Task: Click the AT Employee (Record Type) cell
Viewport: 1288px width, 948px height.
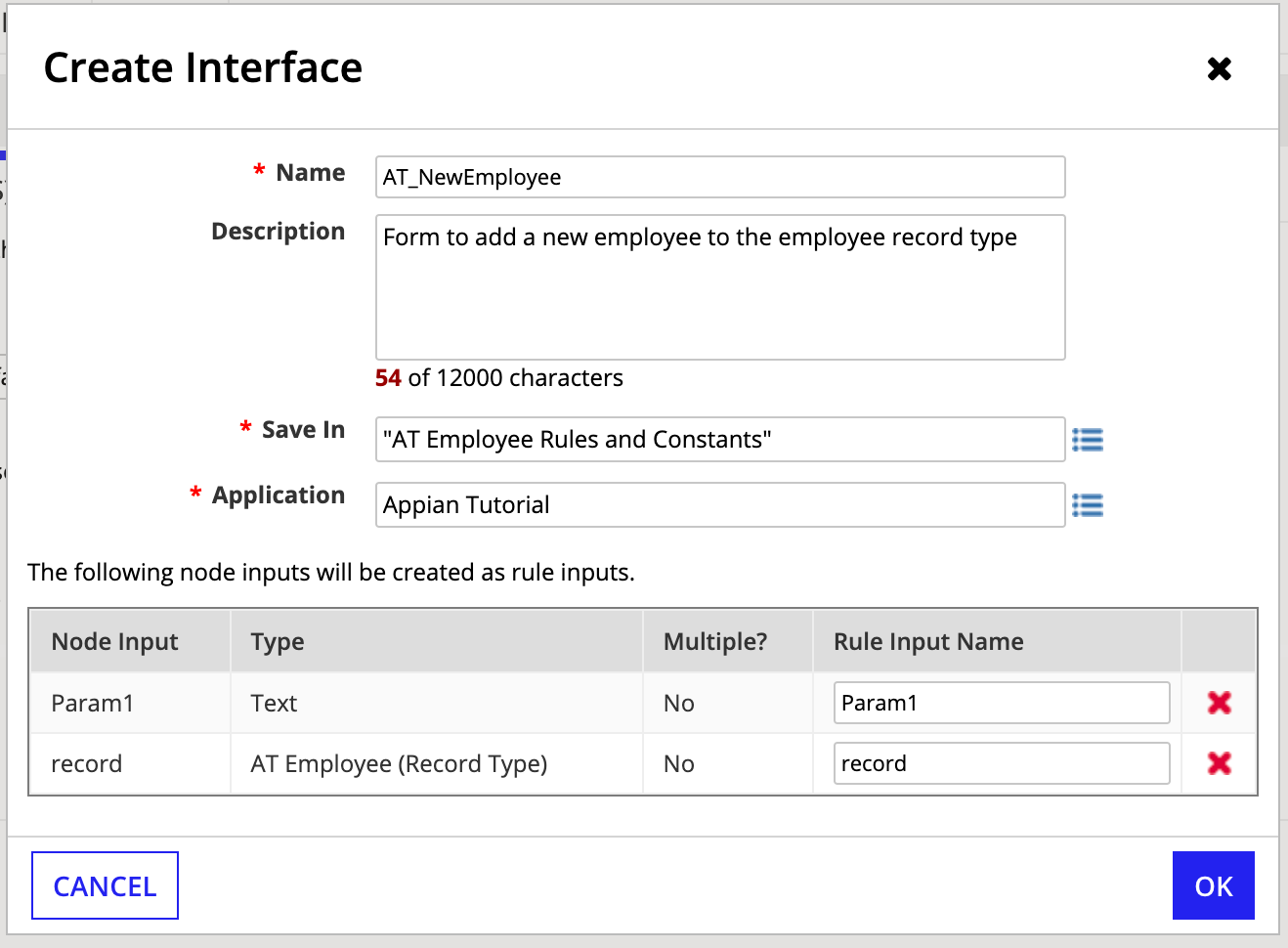Action: click(437, 763)
